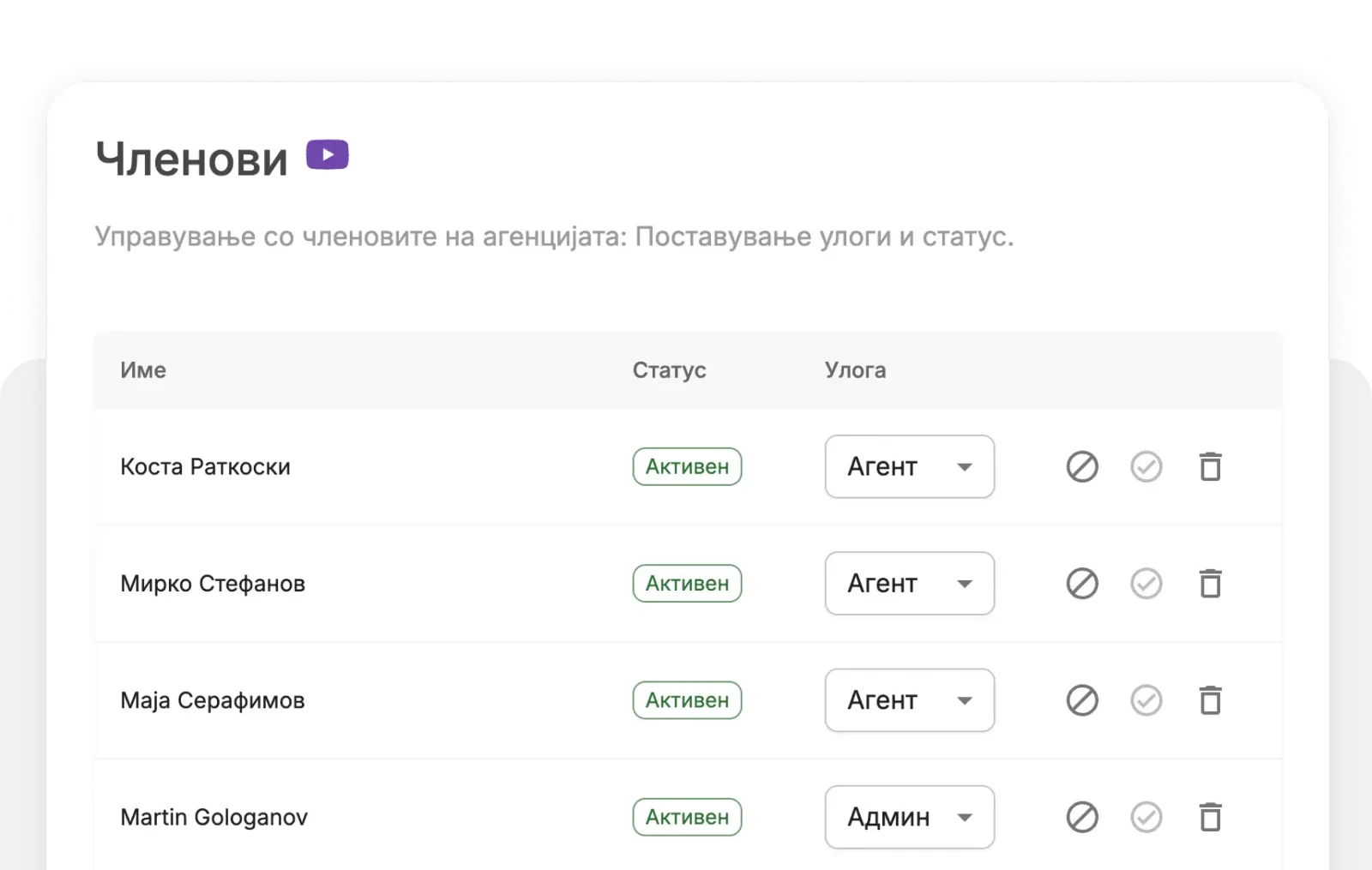Activate Маја Серафимов with checkmark icon
1372x870 pixels.
tap(1146, 700)
